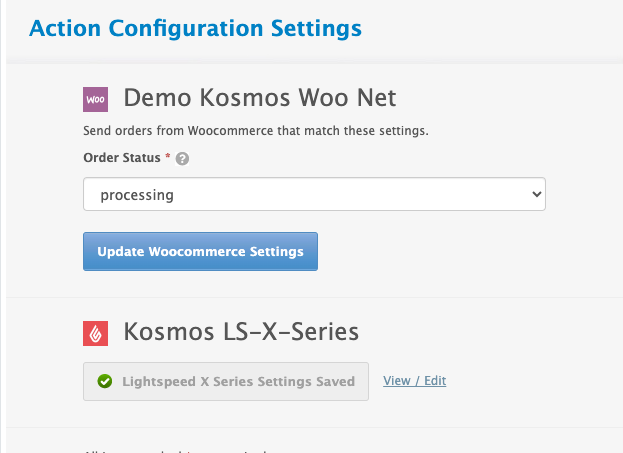This screenshot has height=453, width=623.
Task: Click the purple WooCommerce logo icon
Action: [x=95, y=99]
